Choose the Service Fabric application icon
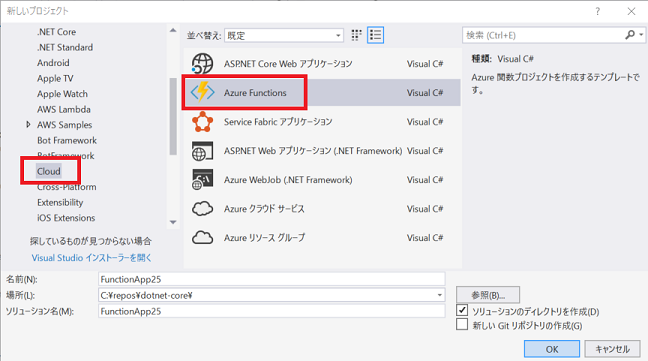648x361 pixels. tap(202, 122)
